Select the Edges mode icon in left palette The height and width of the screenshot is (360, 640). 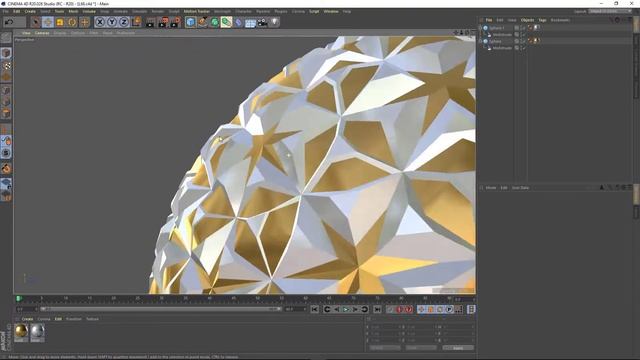point(6,102)
